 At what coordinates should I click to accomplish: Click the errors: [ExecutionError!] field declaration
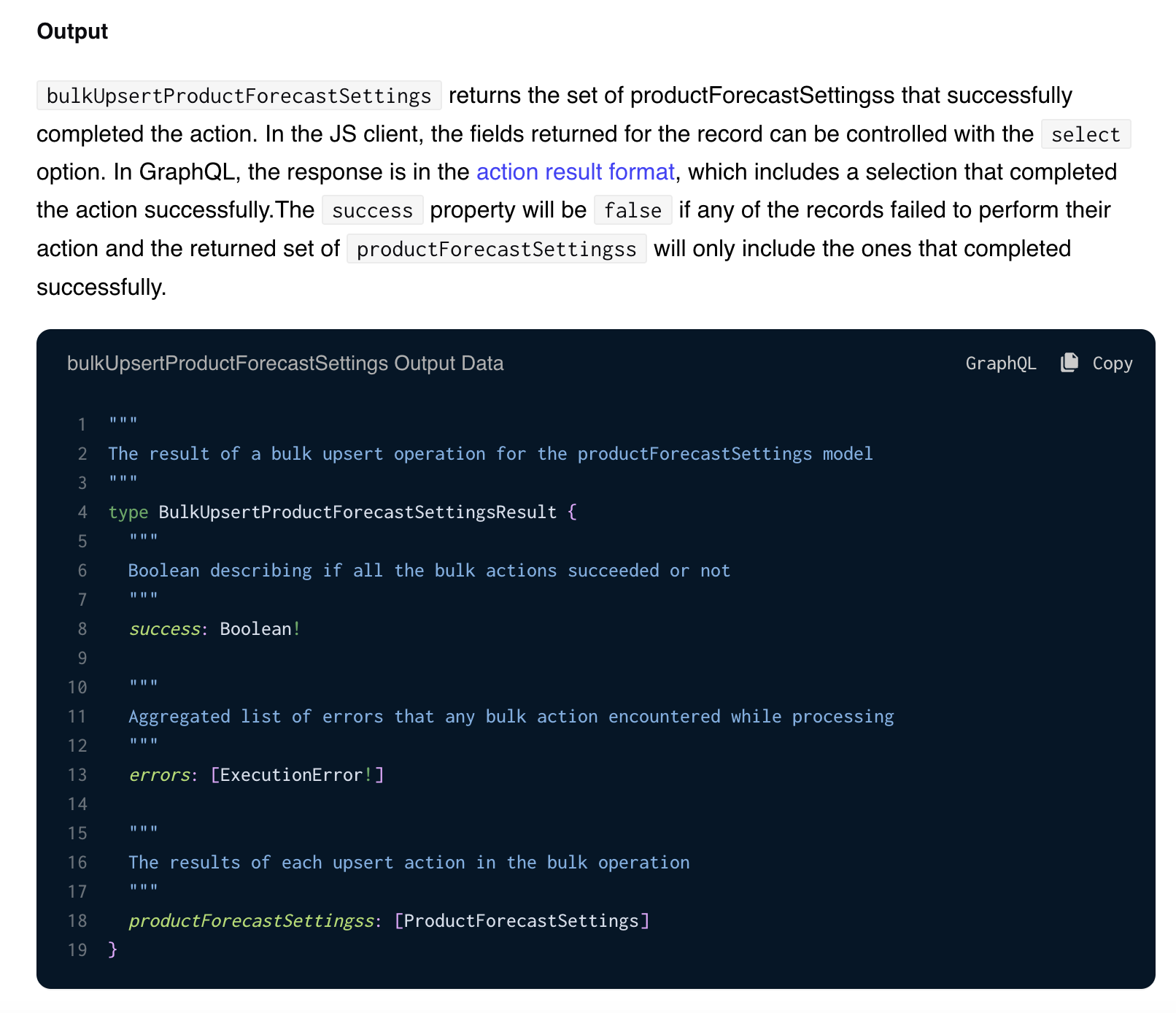click(x=256, y=774)
